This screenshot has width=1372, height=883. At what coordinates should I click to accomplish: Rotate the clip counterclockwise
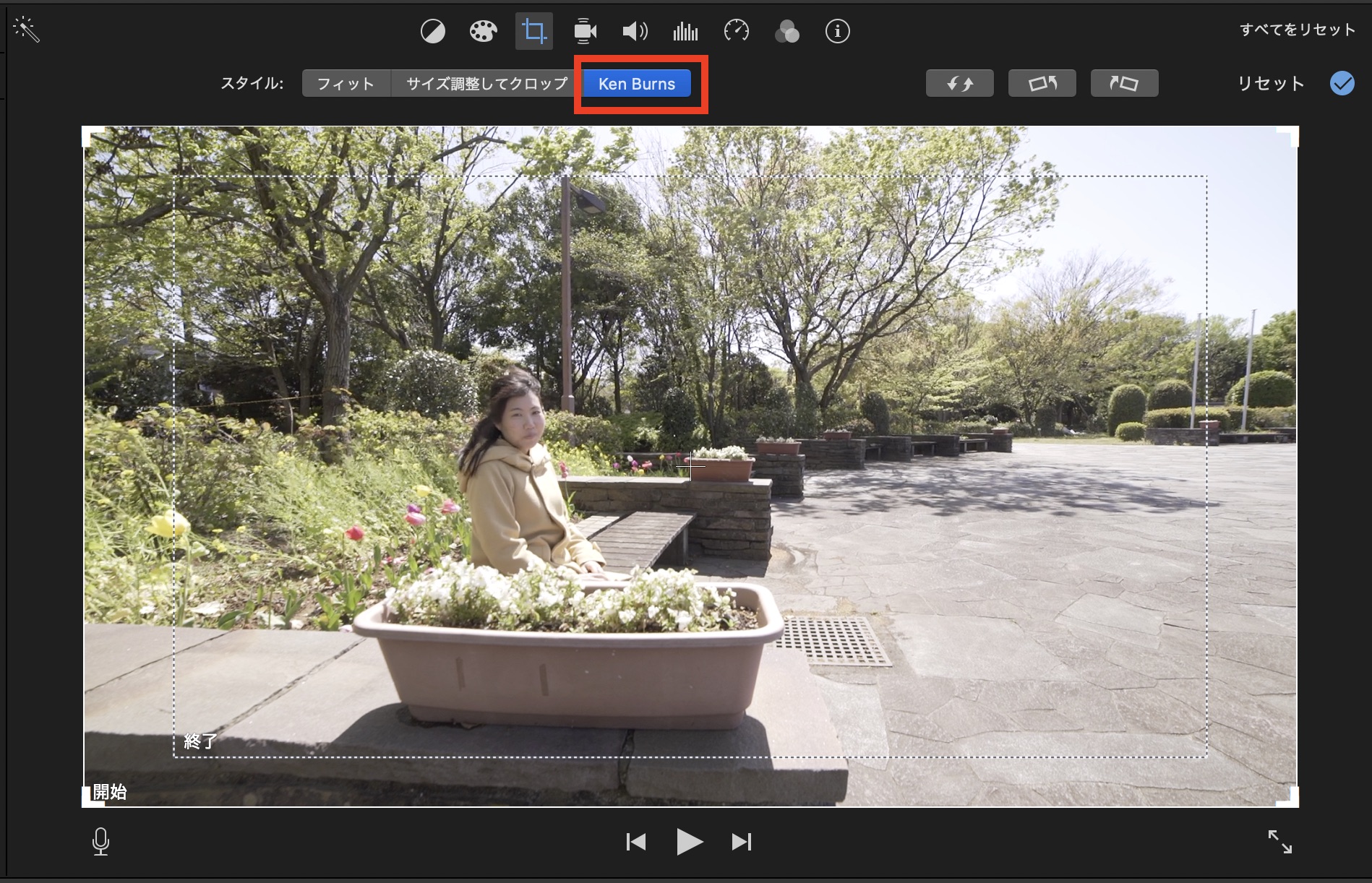[1042, 83]
